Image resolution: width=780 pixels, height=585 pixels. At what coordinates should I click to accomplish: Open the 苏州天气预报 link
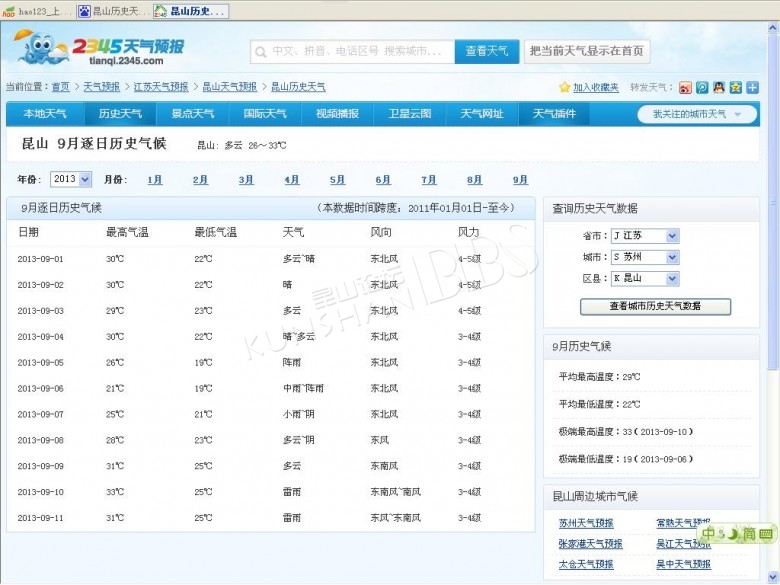coord(586,523)
